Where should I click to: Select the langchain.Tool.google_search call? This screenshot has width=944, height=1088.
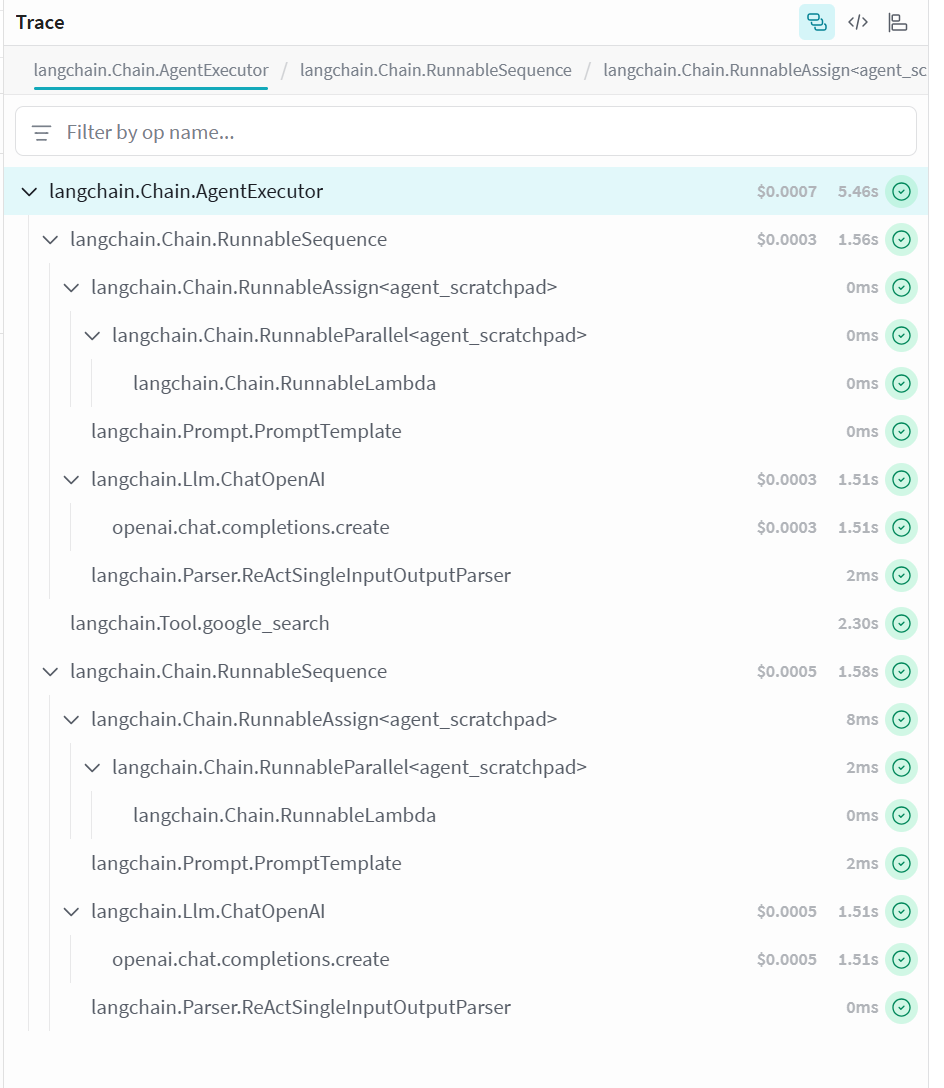(x=199, y=623)
